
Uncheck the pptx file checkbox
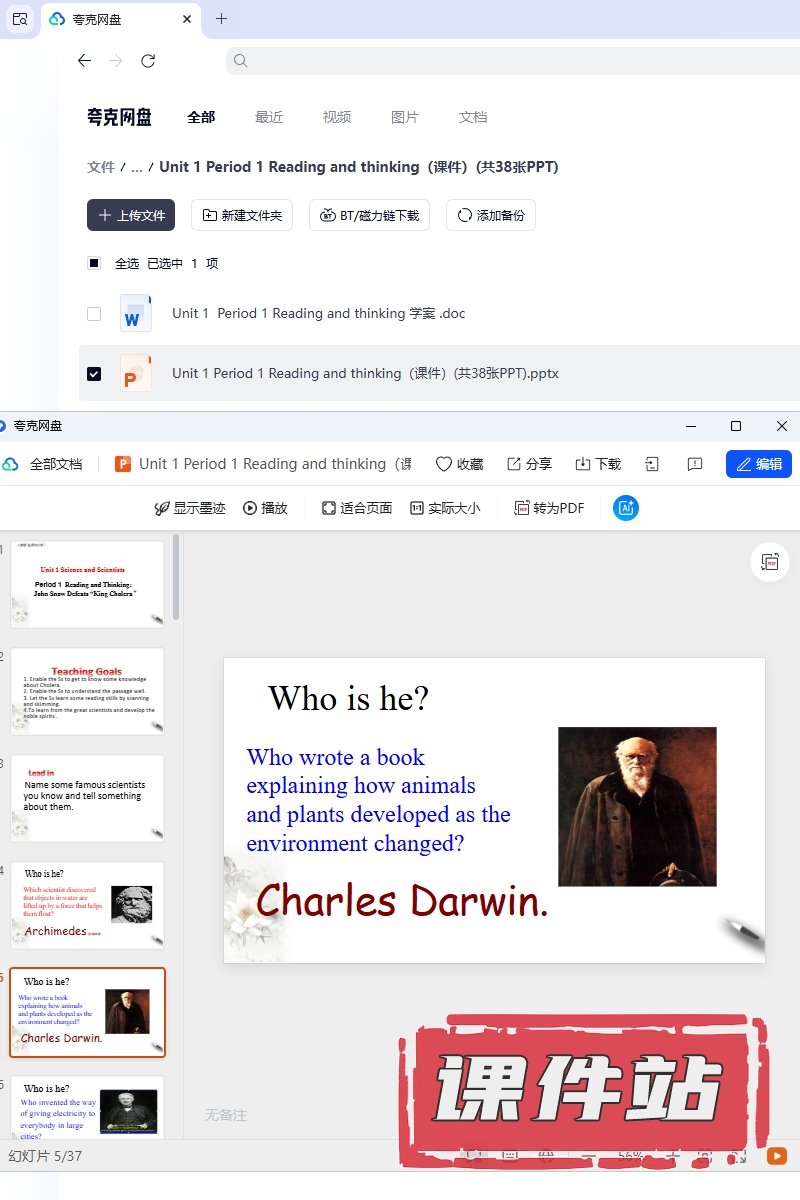click(94, 374)
